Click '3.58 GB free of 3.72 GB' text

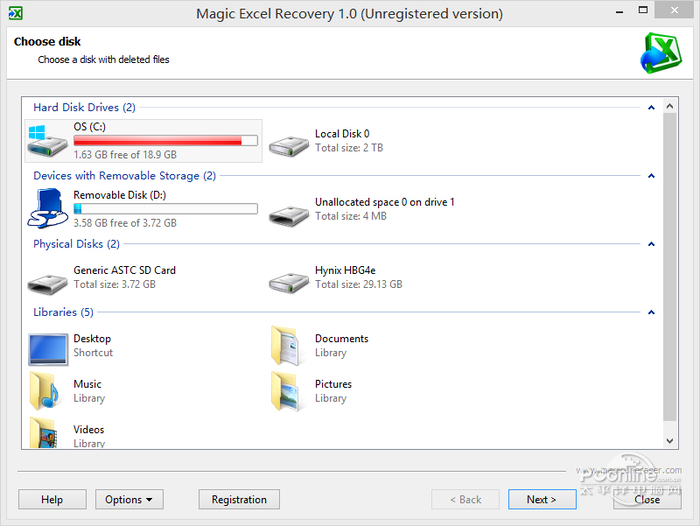coord(125,223)
